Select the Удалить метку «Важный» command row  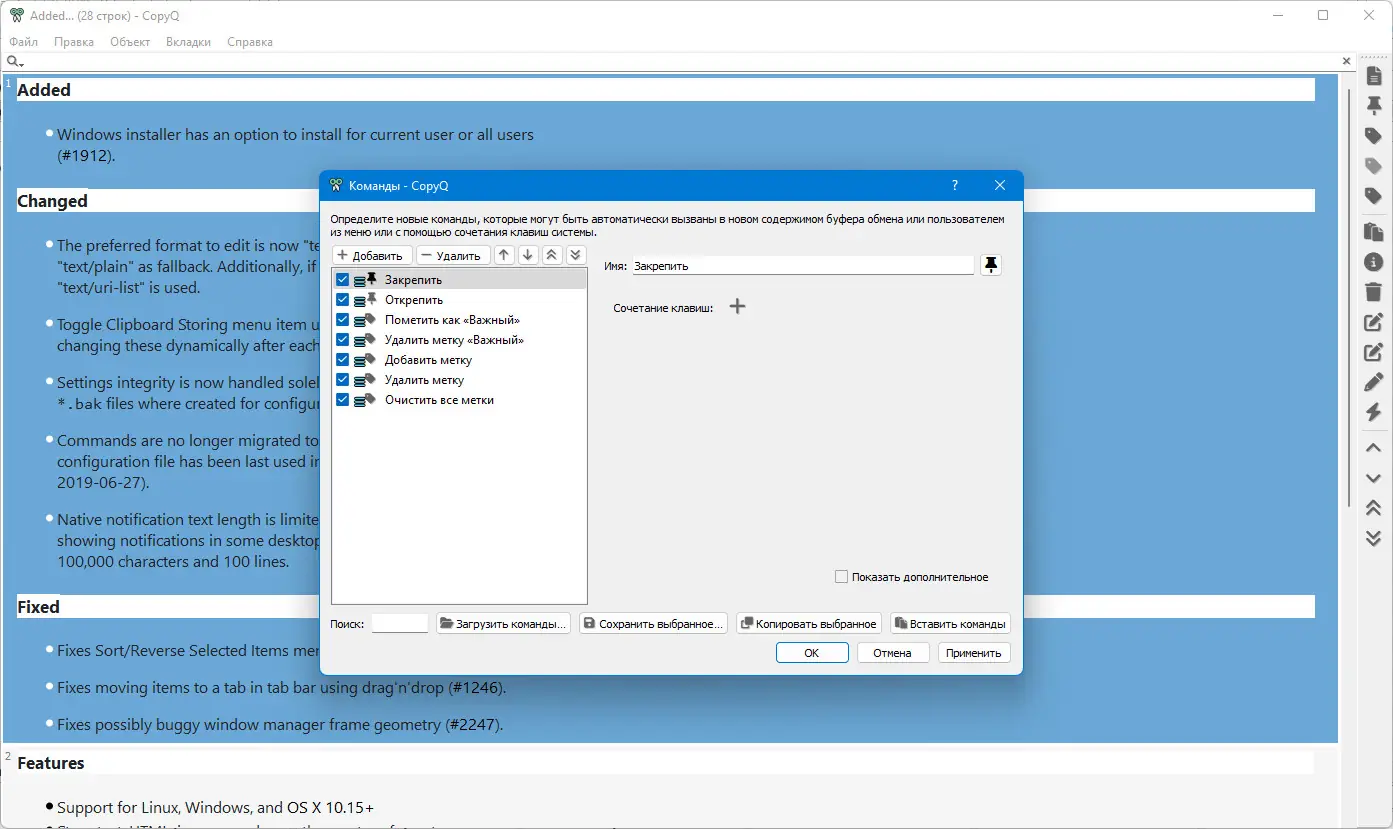459,340
